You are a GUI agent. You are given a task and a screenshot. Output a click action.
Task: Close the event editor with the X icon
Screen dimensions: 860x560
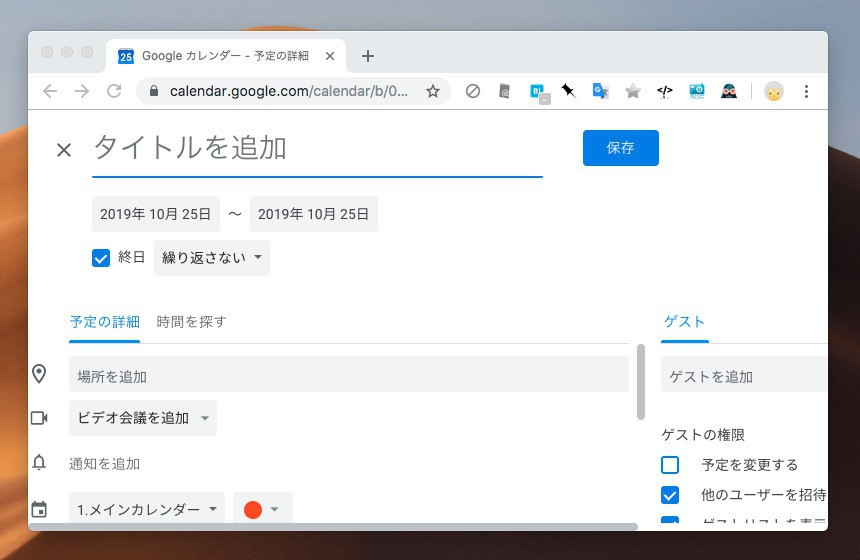pos(64,150)
